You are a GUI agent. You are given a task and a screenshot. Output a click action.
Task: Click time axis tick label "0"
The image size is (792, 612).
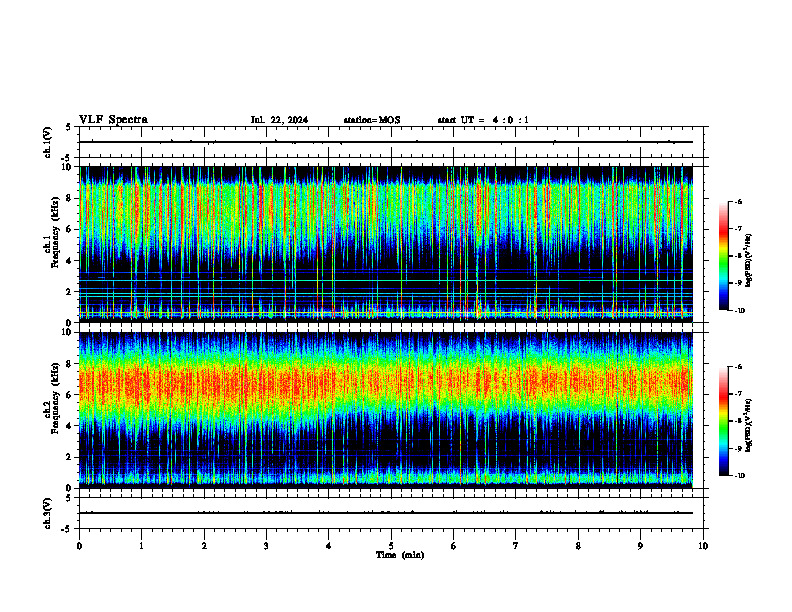(x=79, y=546)
